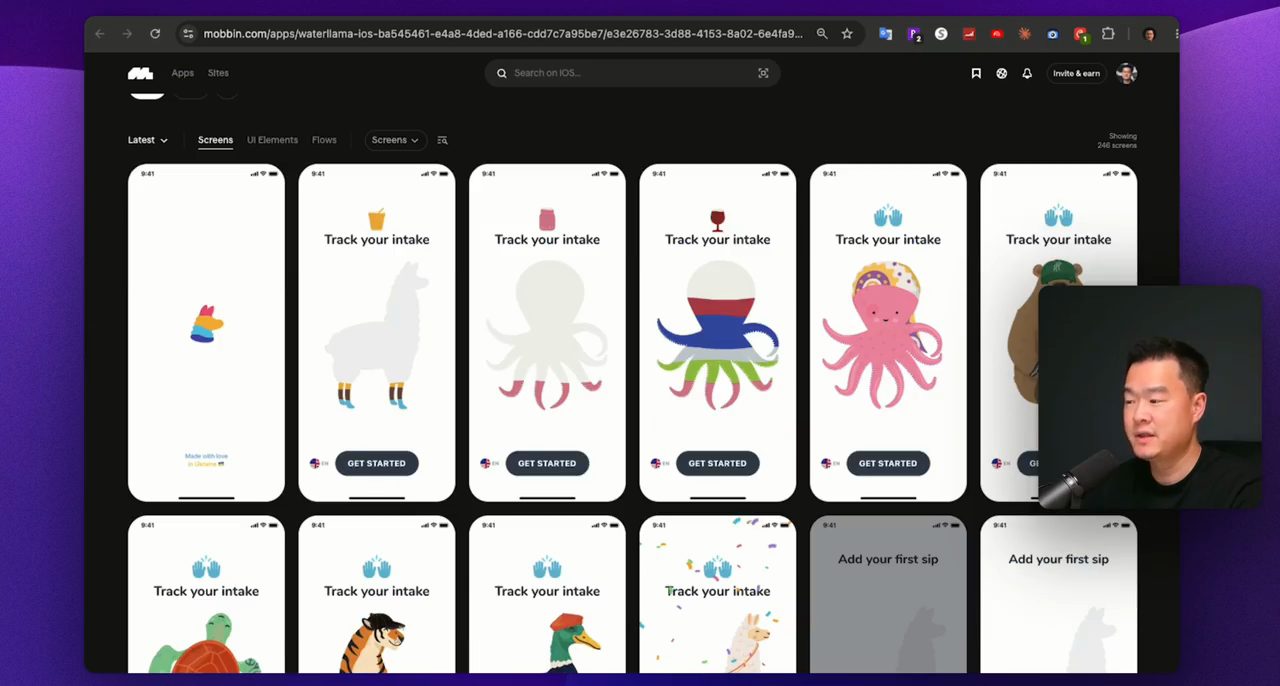The image size is (1280, 686).
Task: Open the Sites menu item
Action: pos(218,73)
